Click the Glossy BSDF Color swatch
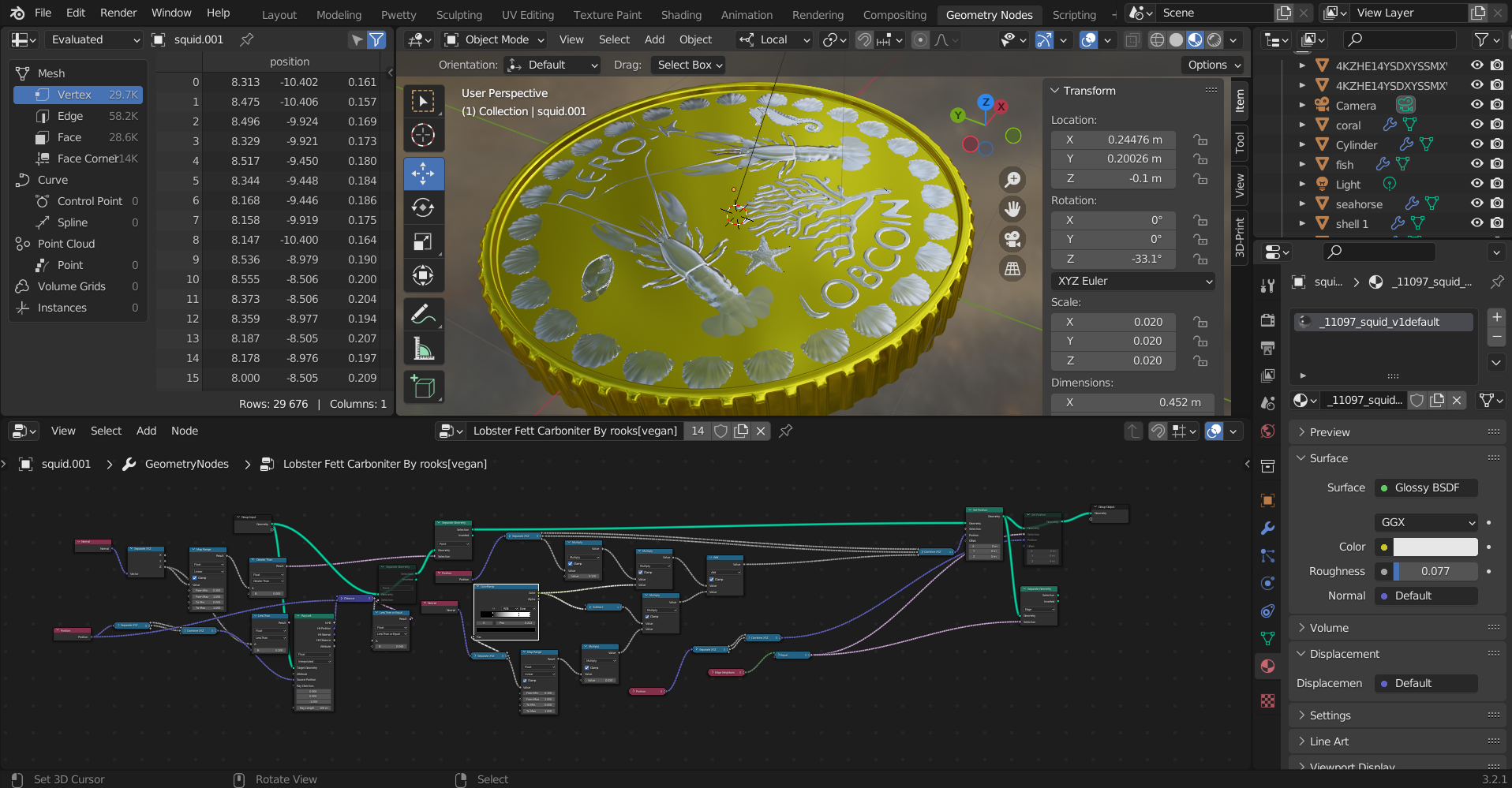 point(1435,547)
